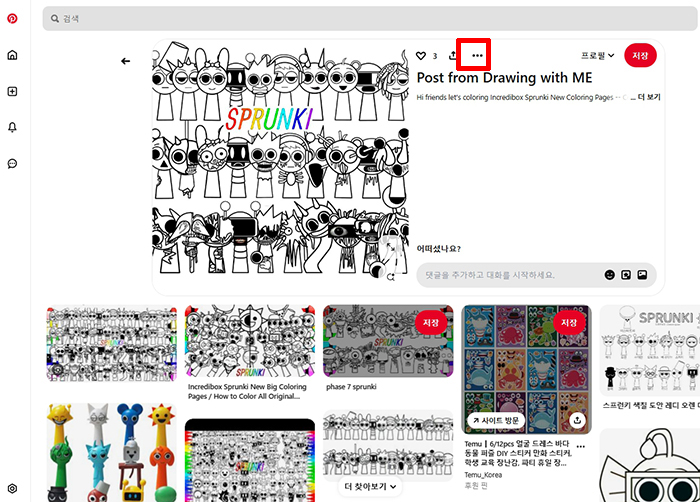Open the Temu_Korea profile link
The width and height of the screenshot is (700, 502).
click(483, 475)
